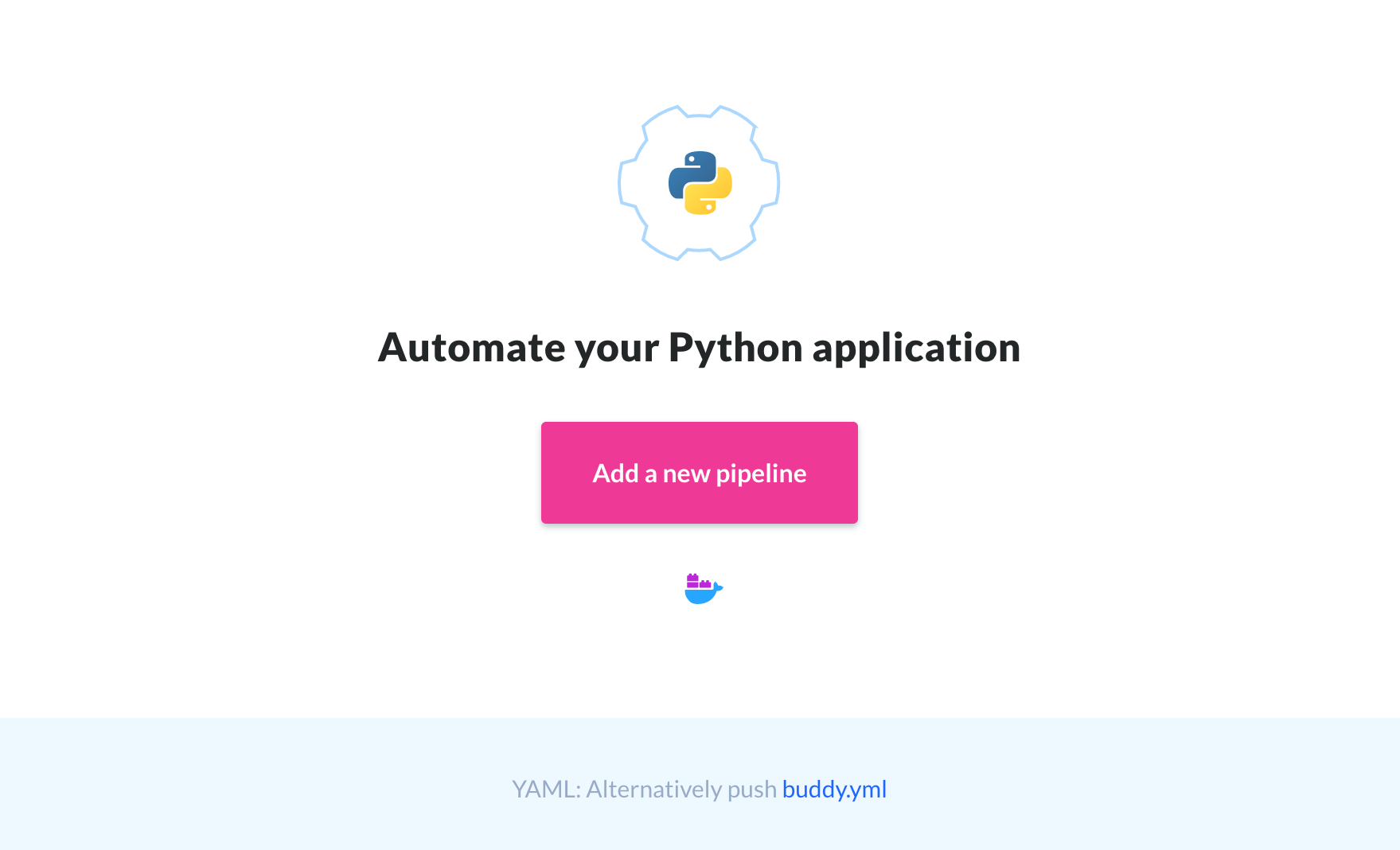Click the word "application" in the heading
Viewport: 1400px width, 850px height.
[x=916, y=349]
